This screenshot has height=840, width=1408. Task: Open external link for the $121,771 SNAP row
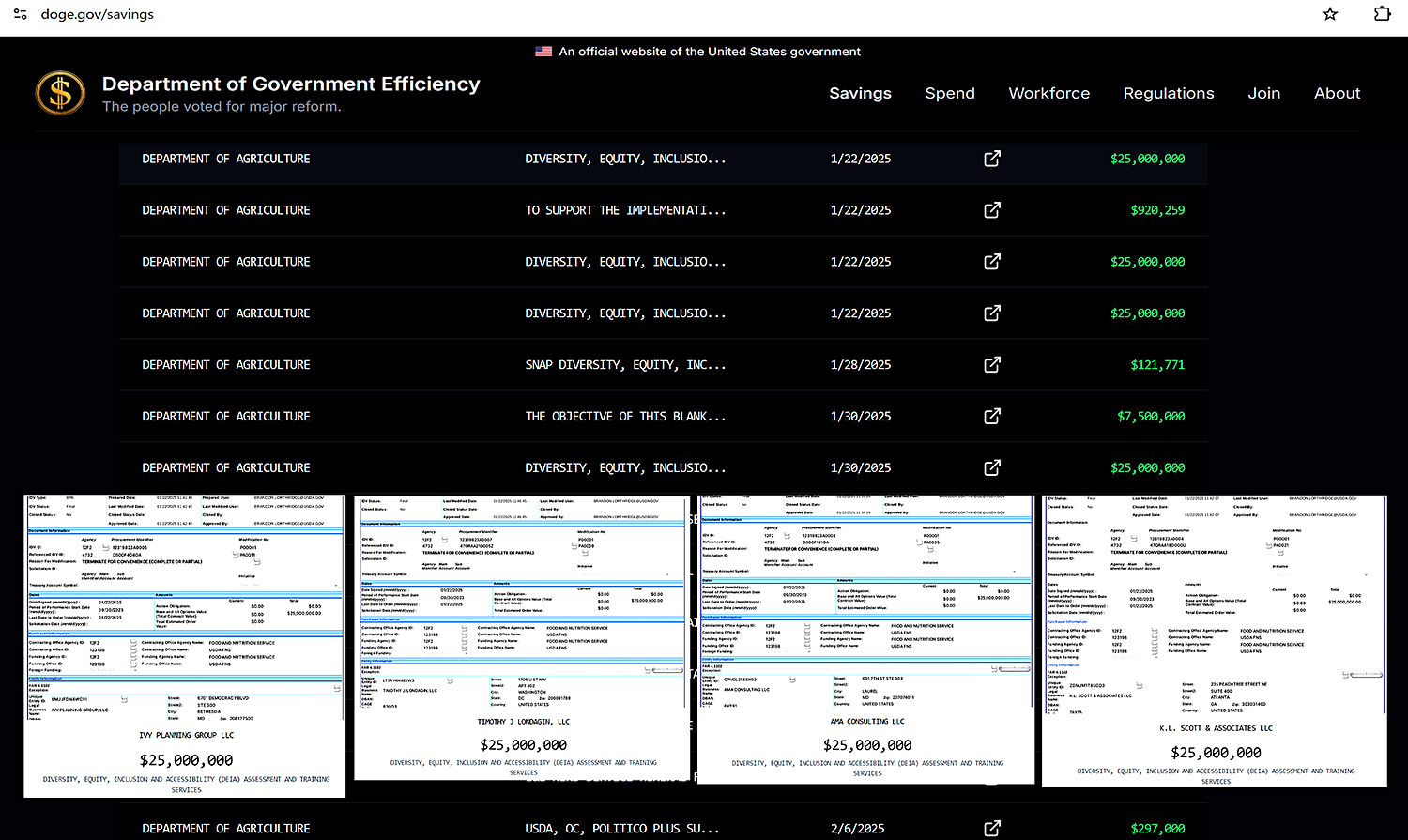tap(991, 365)
